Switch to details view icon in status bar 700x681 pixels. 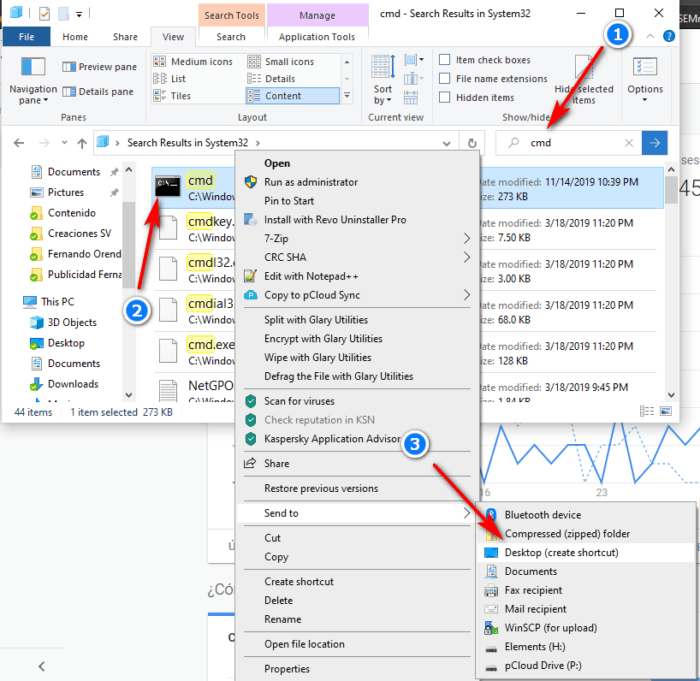click(x=647, y=411)
